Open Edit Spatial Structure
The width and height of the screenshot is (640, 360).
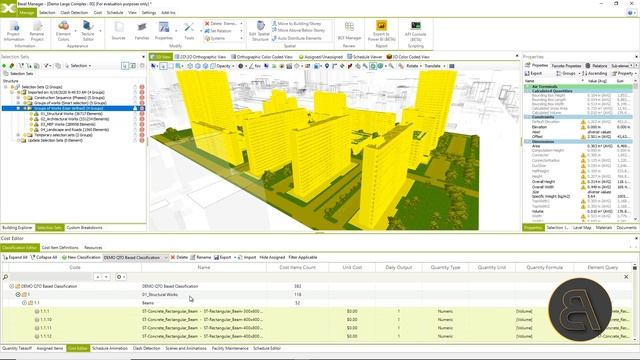tap(260, 31)
